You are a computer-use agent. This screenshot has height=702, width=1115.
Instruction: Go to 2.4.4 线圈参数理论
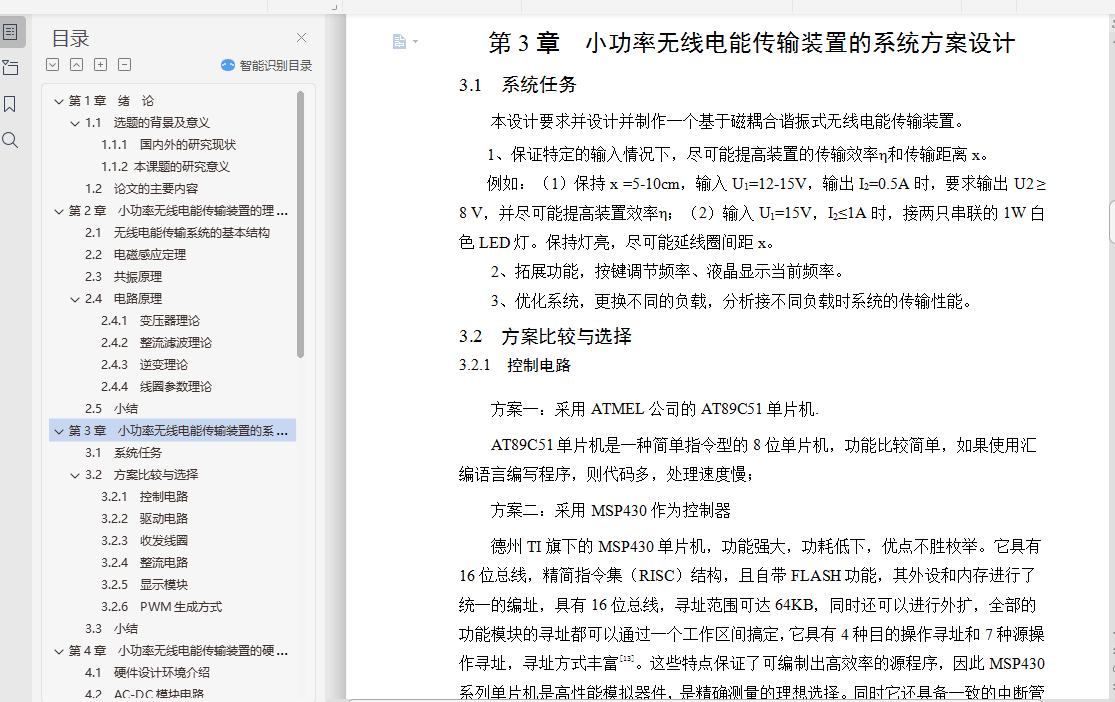[x=156, y=388]
